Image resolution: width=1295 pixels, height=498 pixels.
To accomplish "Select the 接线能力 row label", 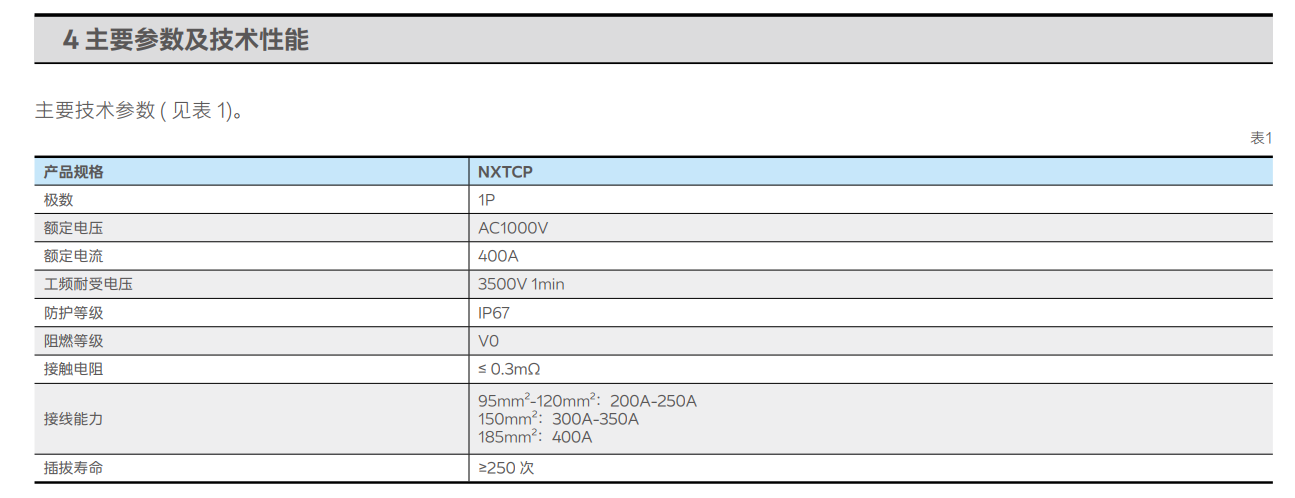I will [x=73, y=419].
